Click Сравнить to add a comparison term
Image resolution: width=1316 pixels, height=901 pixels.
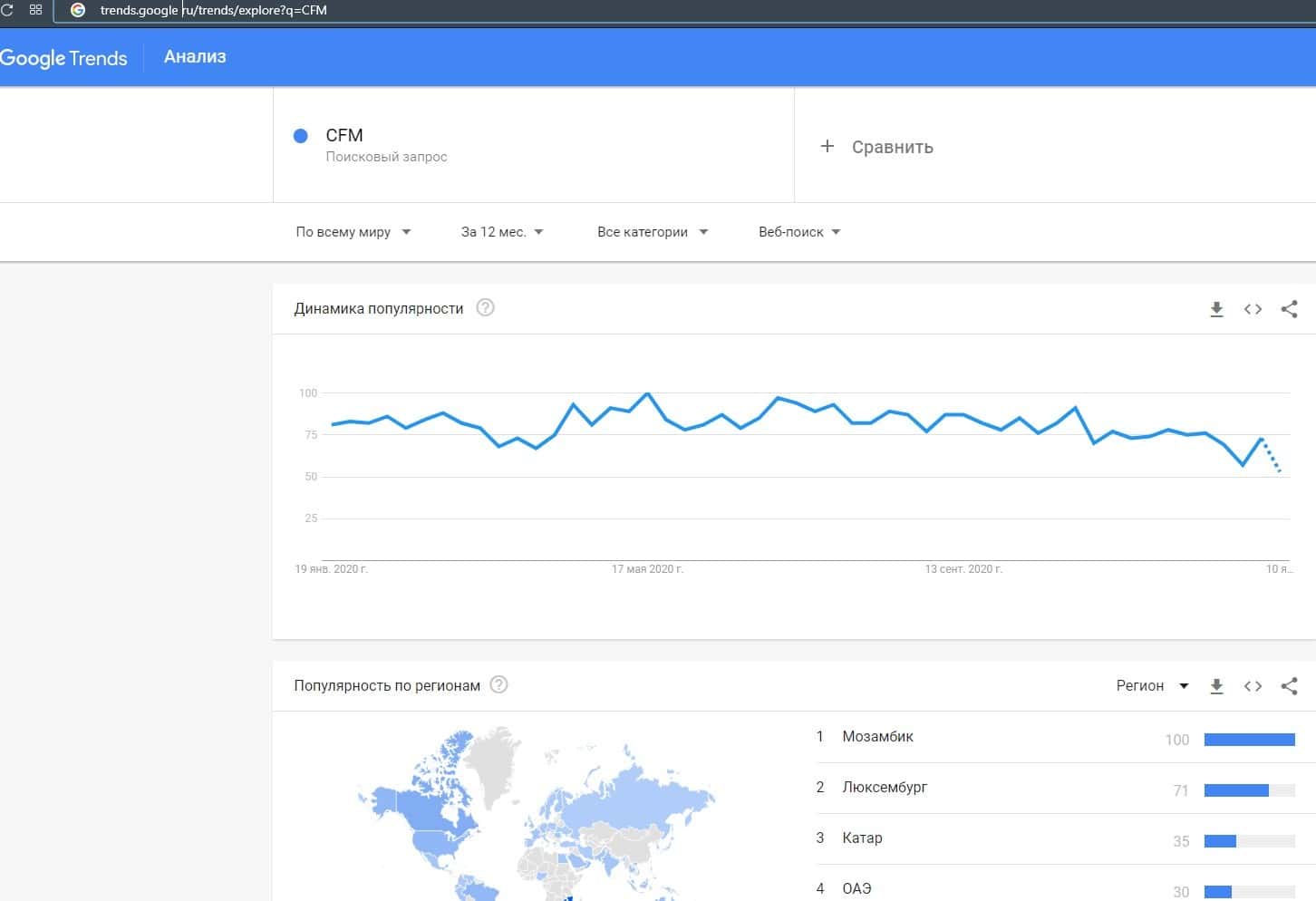coord(877,147)
